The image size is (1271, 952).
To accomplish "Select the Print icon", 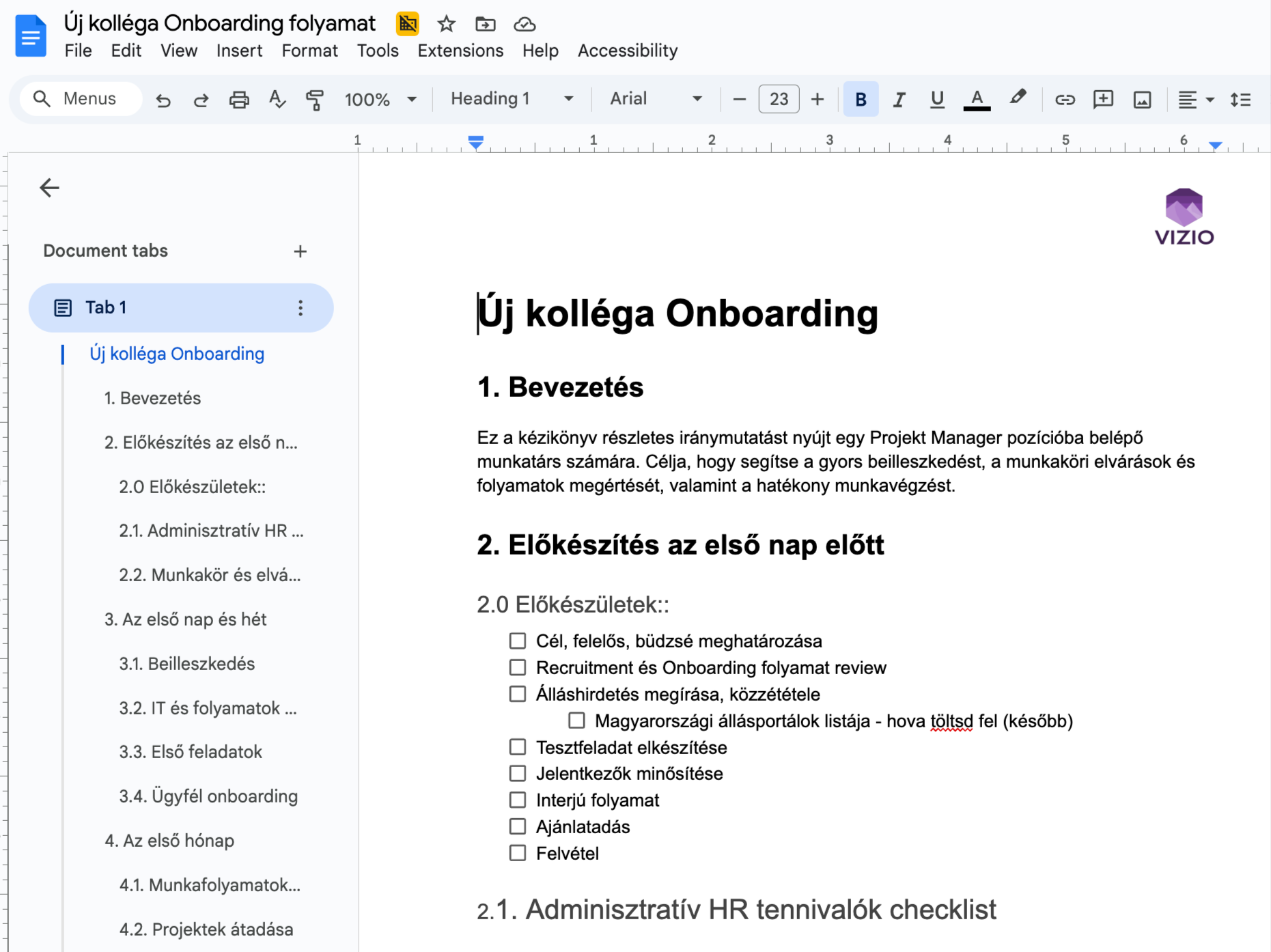I will (239, 99).
